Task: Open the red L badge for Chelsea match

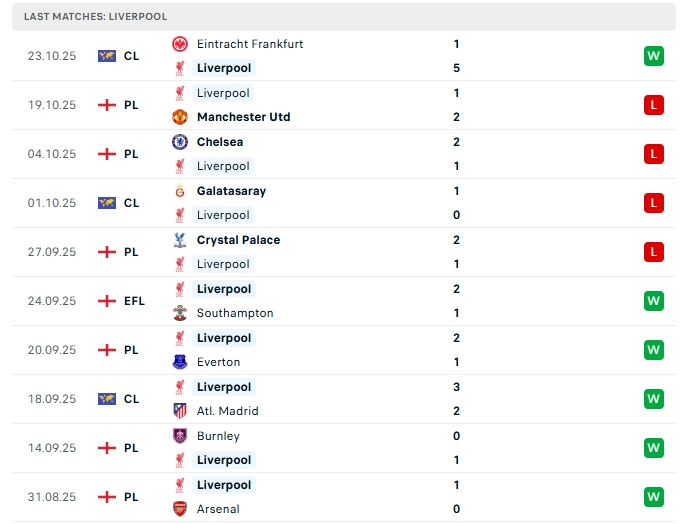Action: (x=653, y=154)
